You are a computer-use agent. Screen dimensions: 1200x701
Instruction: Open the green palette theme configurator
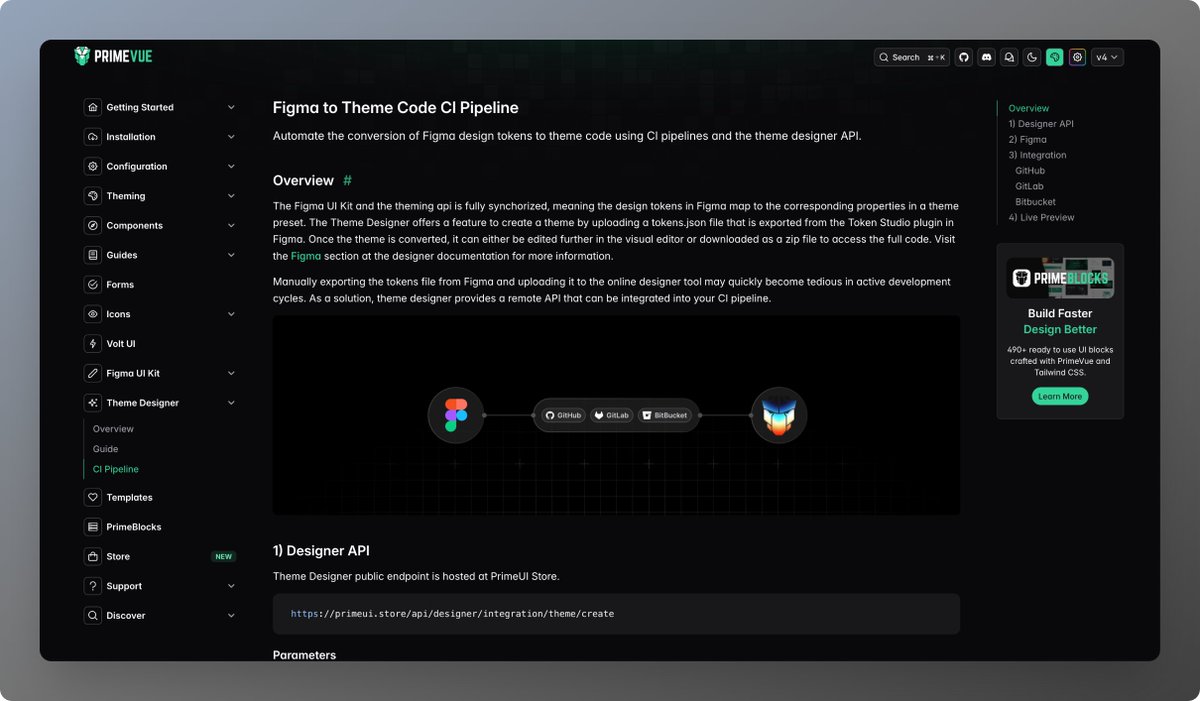(1055, 57)
